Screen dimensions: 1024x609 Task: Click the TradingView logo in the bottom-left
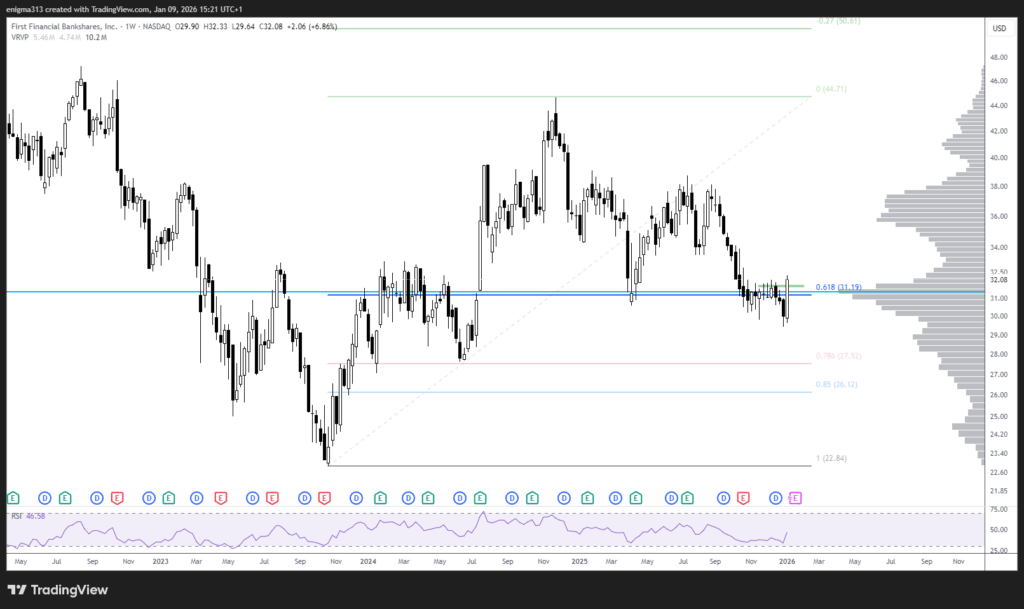point(57,589)
